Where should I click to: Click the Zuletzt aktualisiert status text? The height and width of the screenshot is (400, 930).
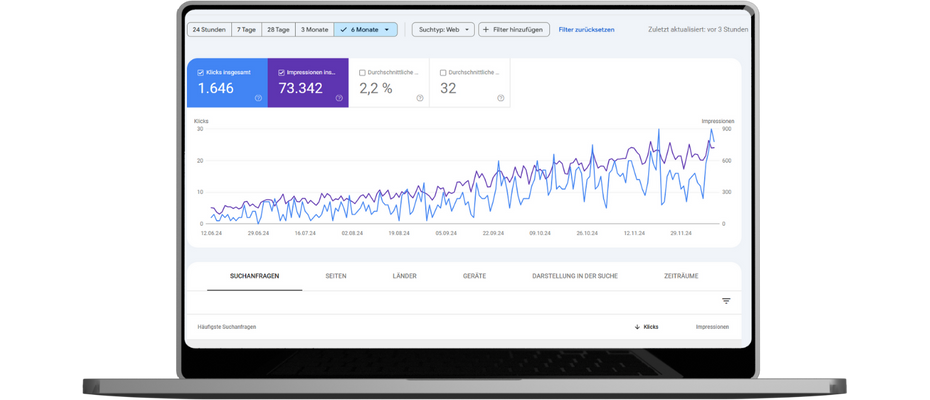[x=698, y=30]
